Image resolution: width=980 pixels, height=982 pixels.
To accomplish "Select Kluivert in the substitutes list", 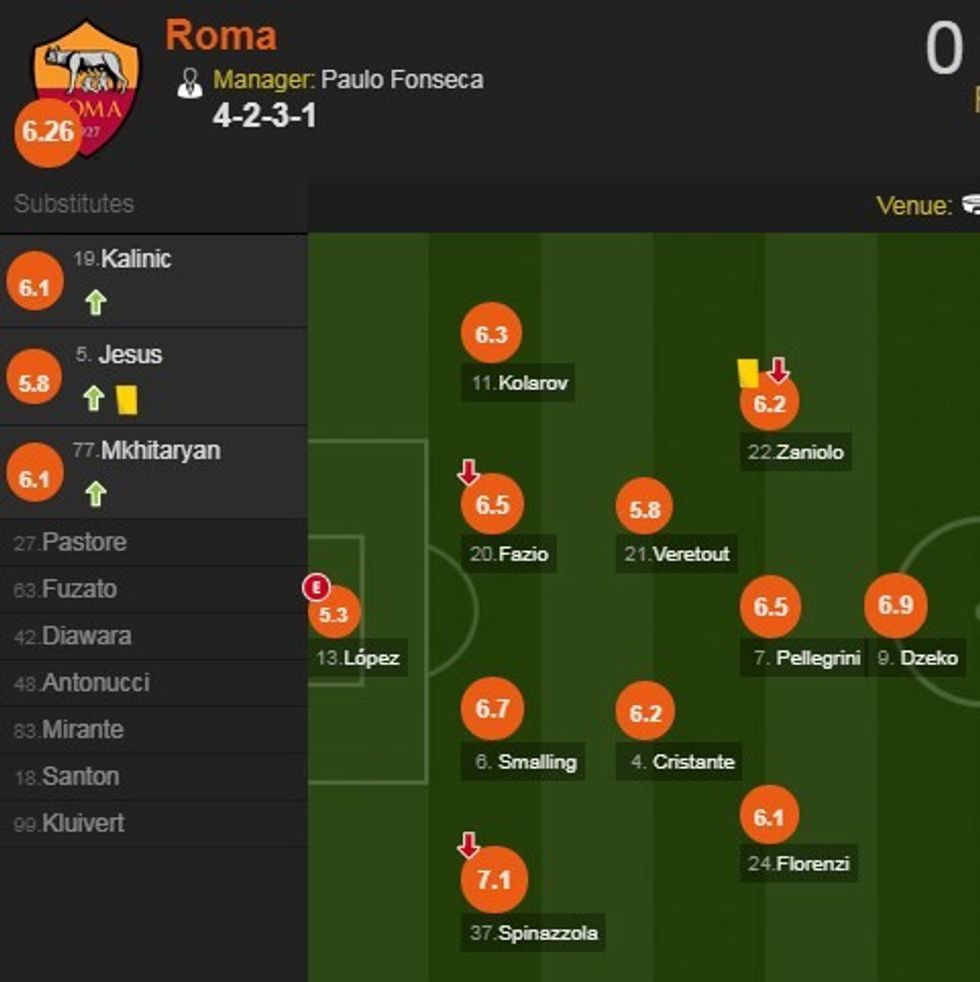I will click(83, 824).
